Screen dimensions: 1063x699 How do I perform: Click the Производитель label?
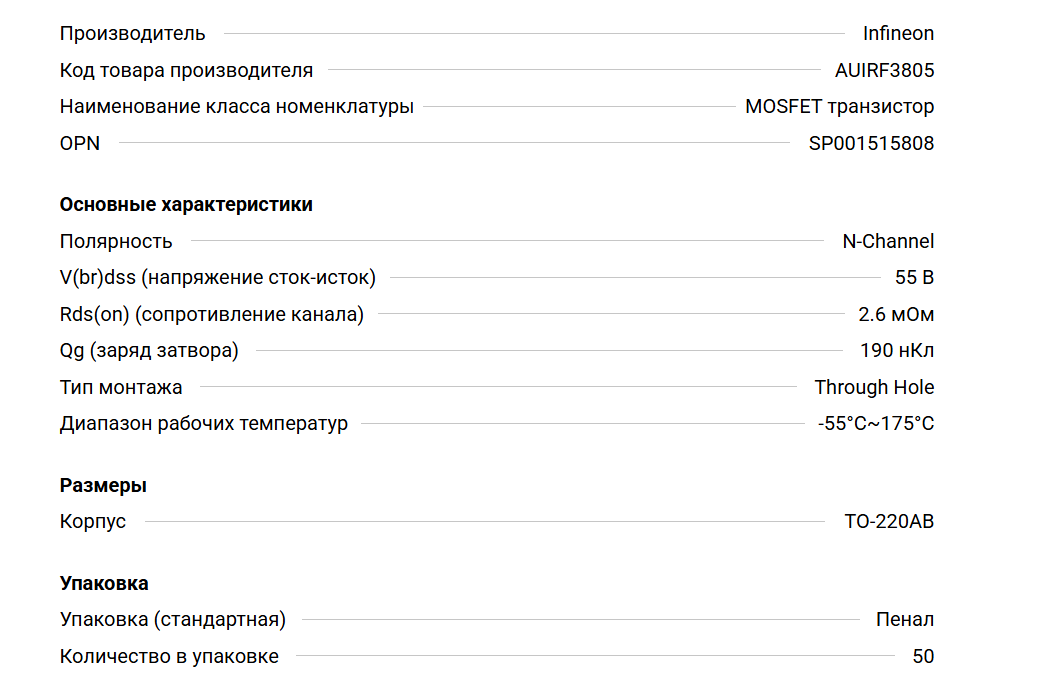[x=133, y=33]
